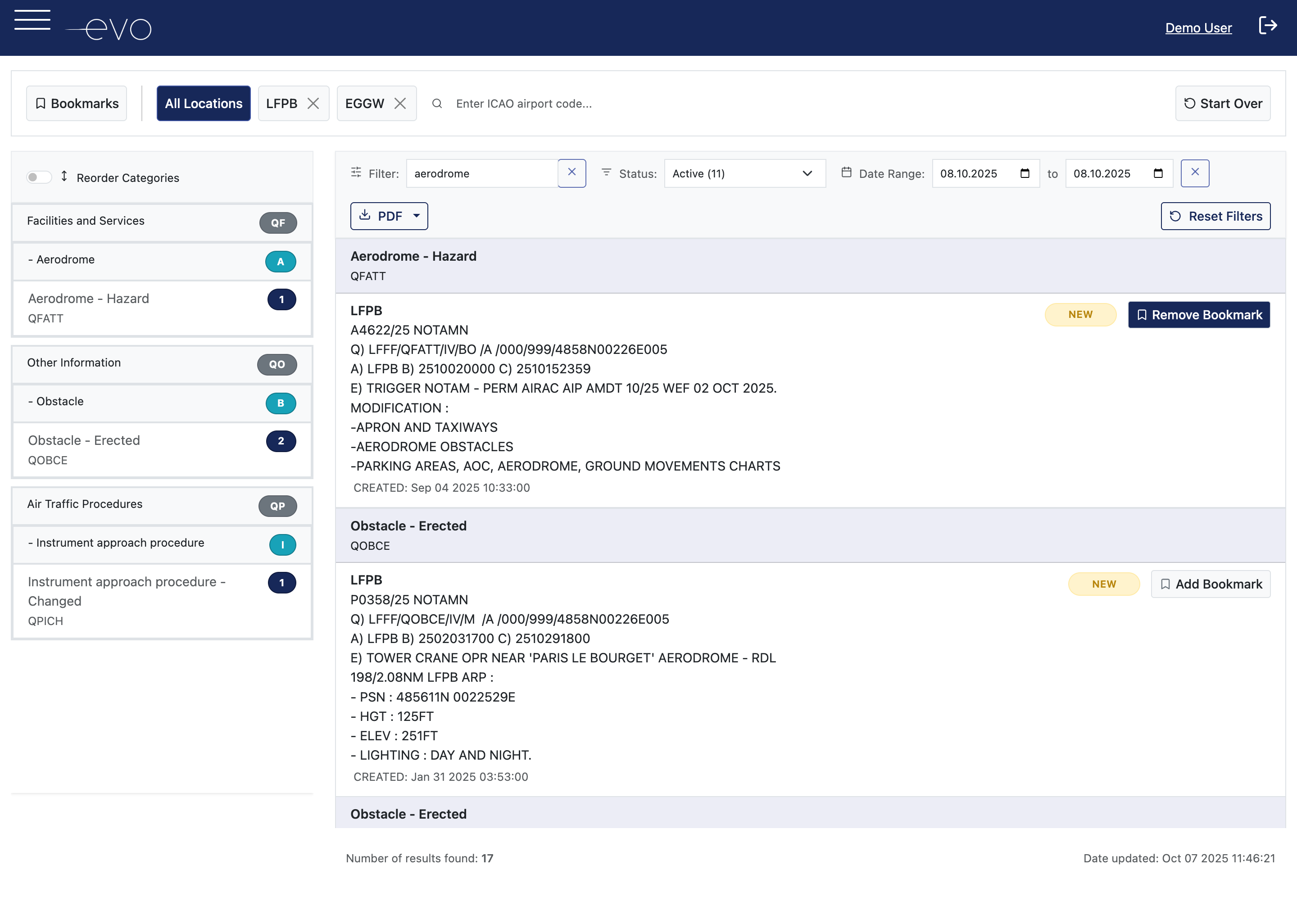Open the Status dropdown showing Active
Image resolution: width=1297 pixels, height=924 pixels.
click(744, 173)
